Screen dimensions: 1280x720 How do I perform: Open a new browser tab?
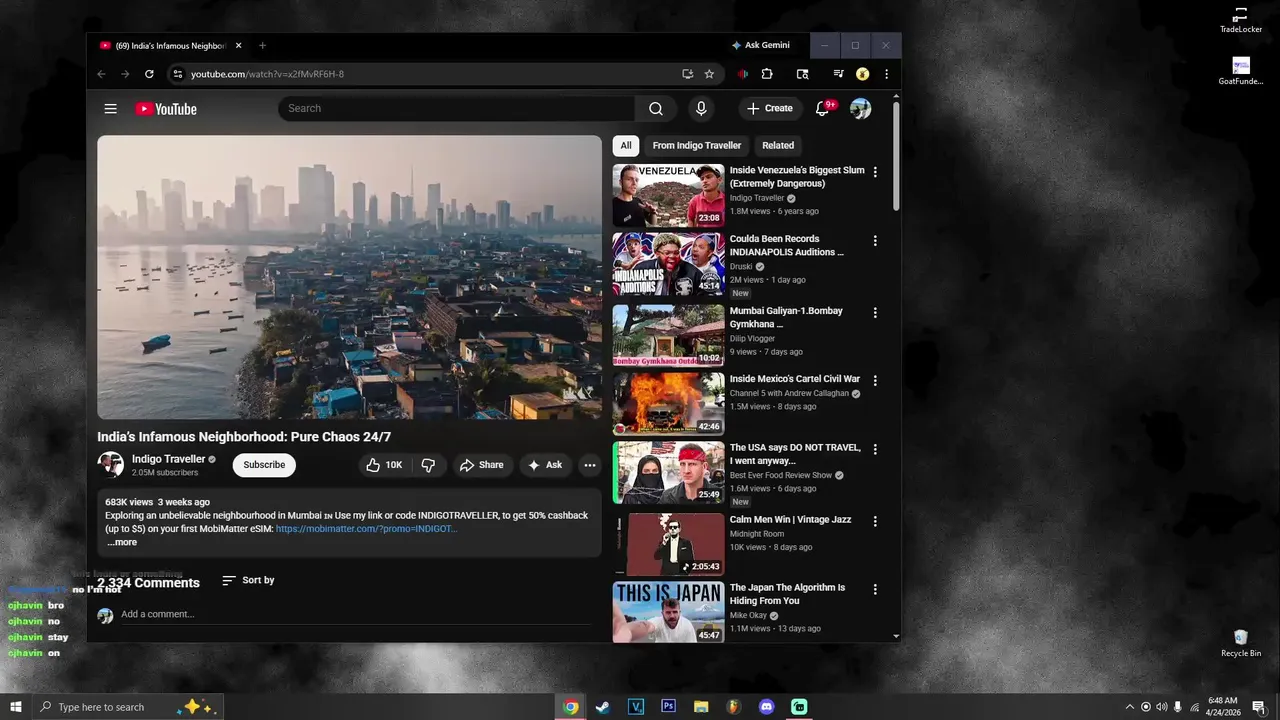click(x=262, y=45)
